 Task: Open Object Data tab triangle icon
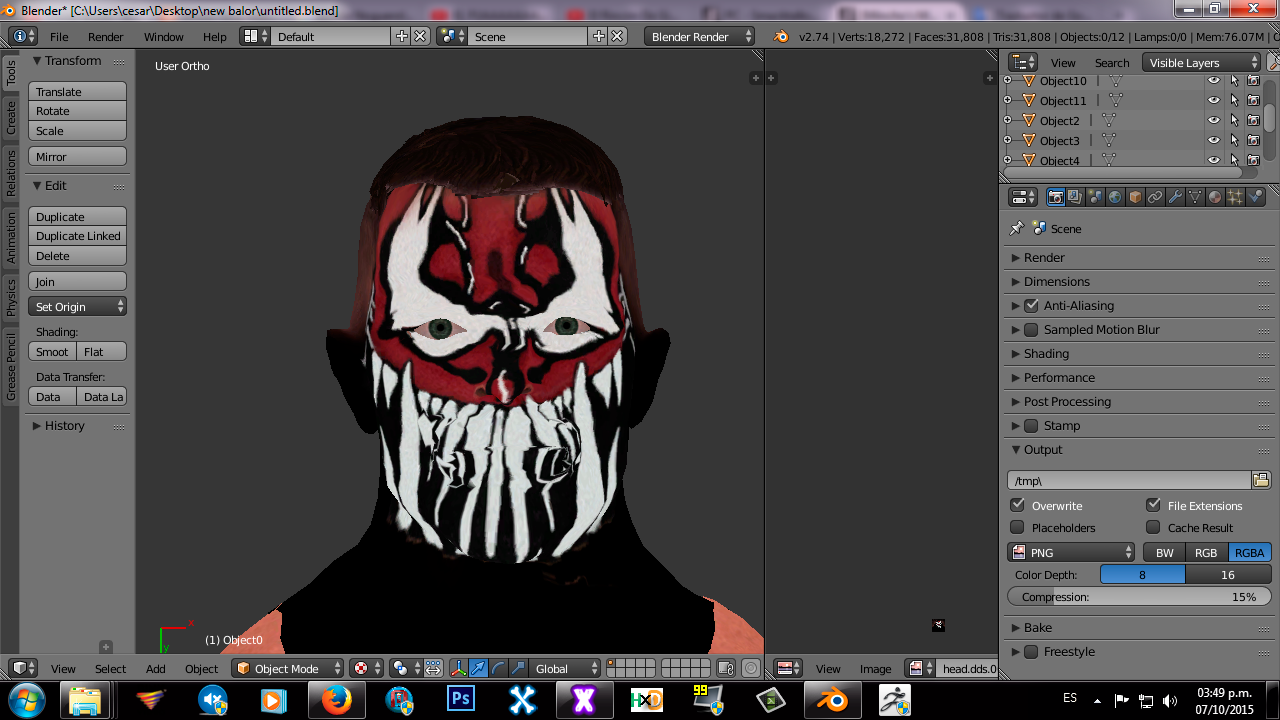tap(1195, 197)
